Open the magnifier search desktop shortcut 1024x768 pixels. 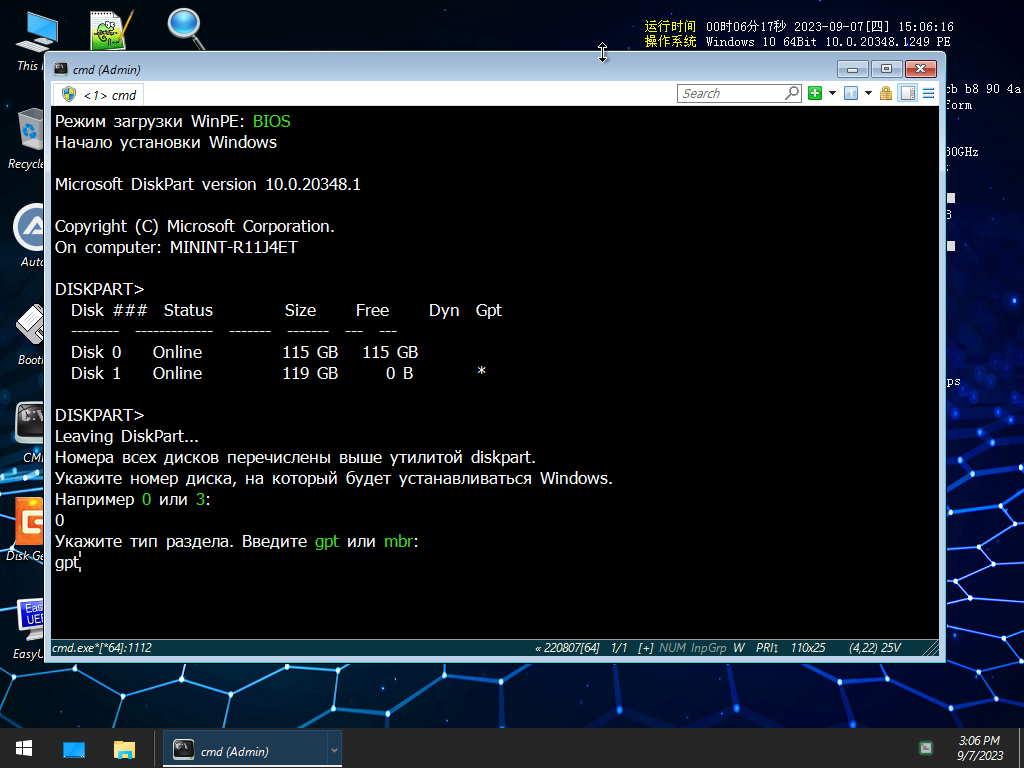coord(185,29)
